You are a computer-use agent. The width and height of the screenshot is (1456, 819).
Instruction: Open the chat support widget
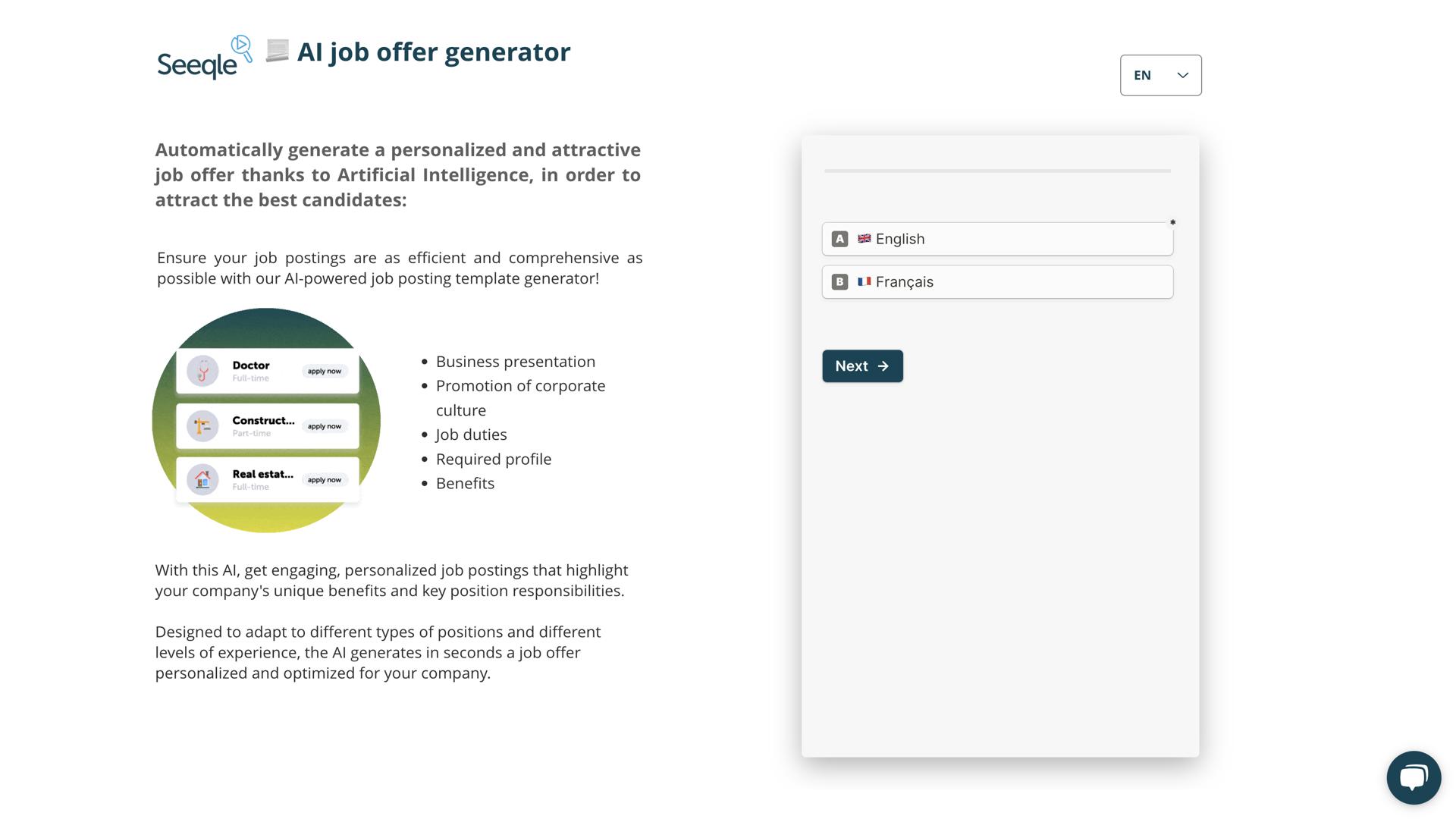1414,777
